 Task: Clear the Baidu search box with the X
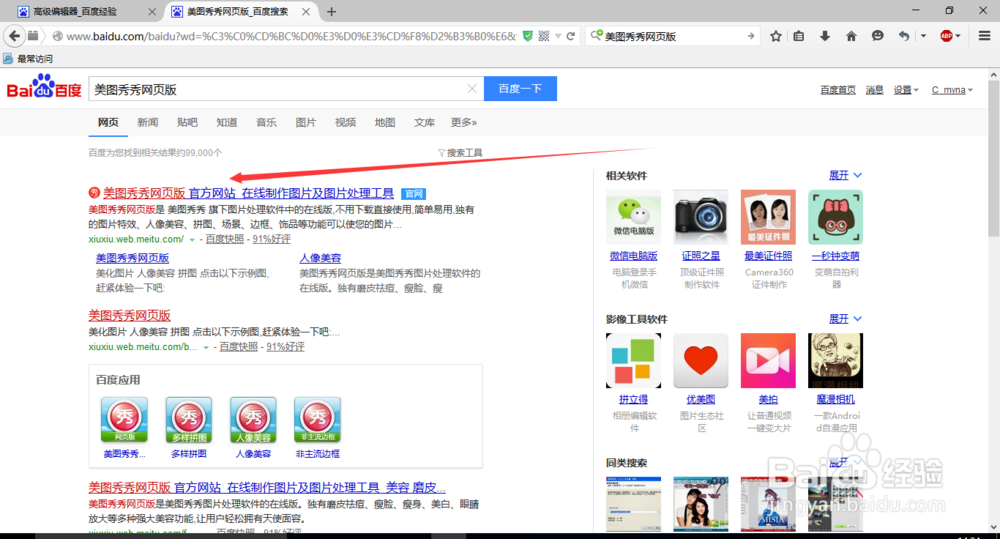tap(472, 89)
